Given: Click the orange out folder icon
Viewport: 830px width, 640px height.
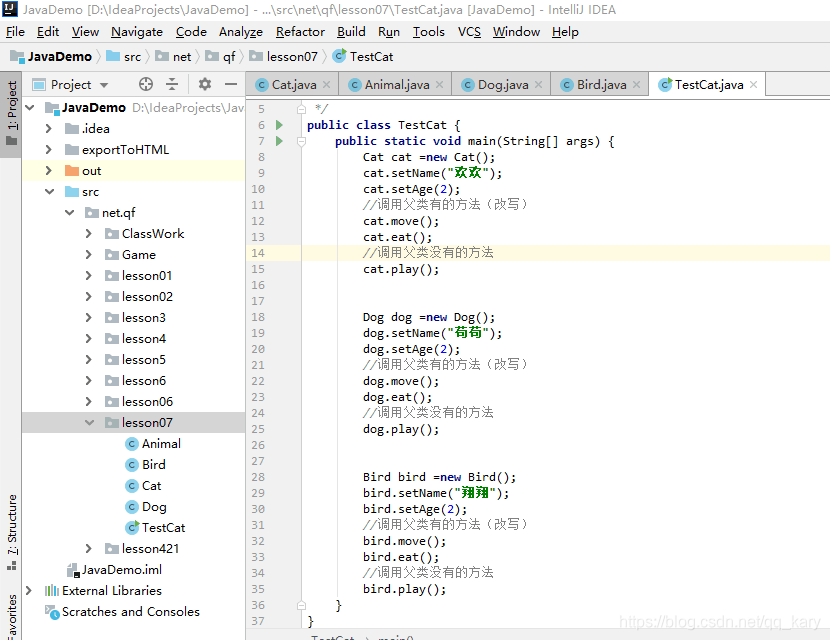Looking at the screenshot, I should click(71, 170).
